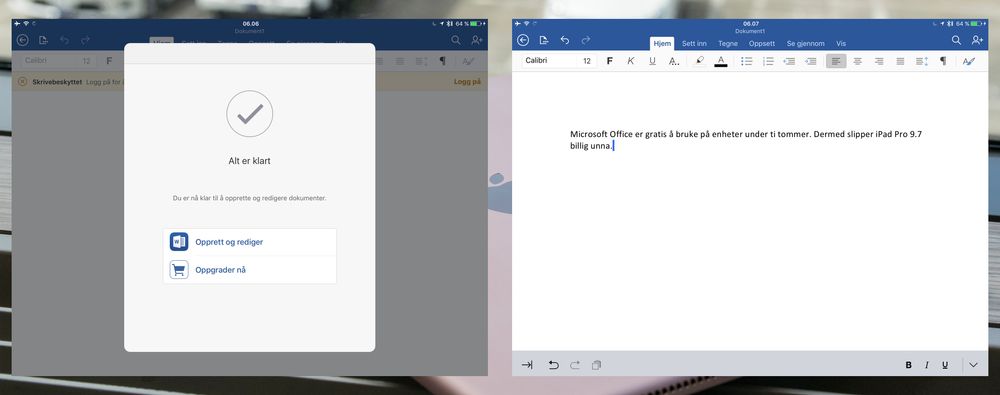
Task: Tap the paste clipboard icon on the keyboard bar
Action: [x=596, y=365]
